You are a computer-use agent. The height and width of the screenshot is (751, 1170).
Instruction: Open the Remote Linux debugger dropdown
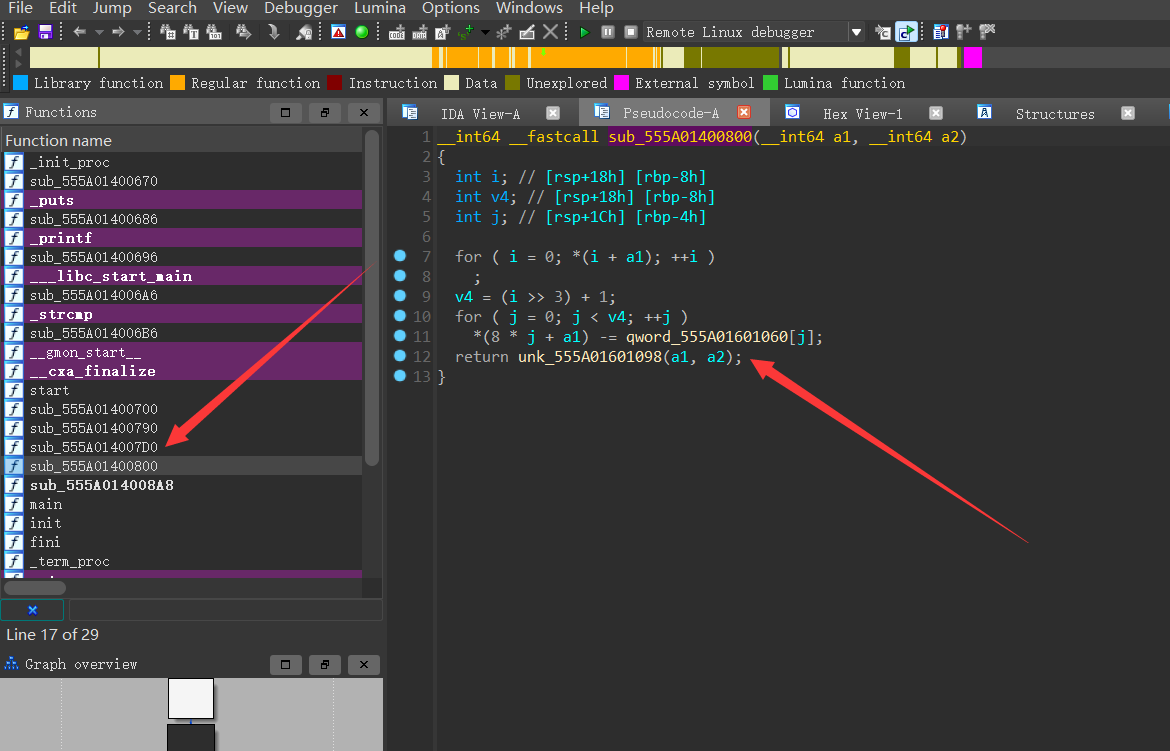coord(855,32)
